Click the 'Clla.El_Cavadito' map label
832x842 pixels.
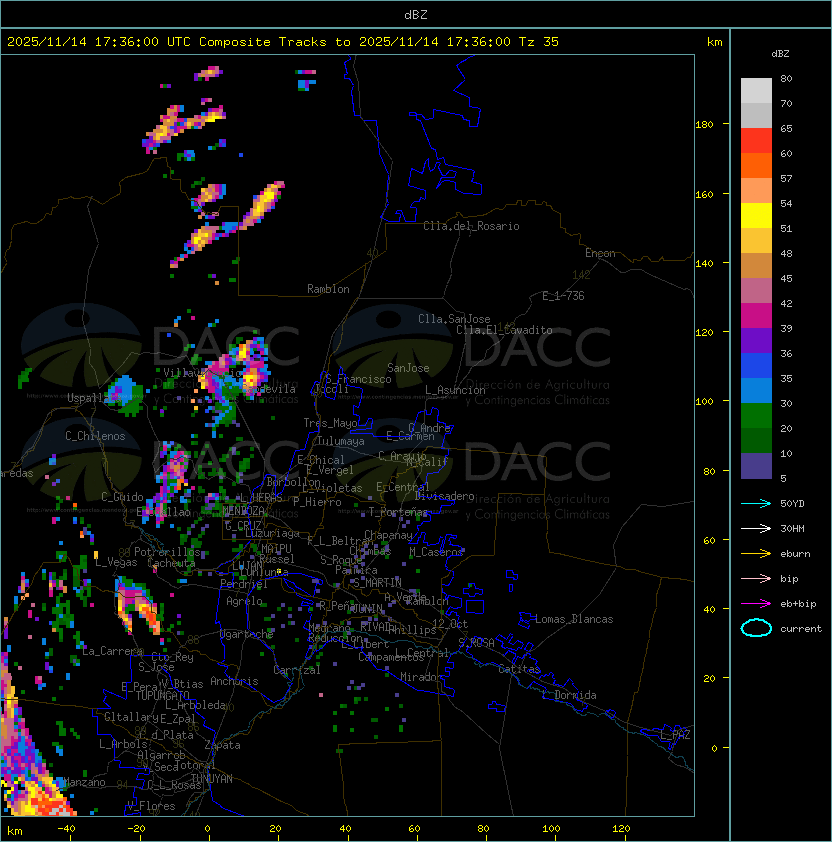[504, 330]
